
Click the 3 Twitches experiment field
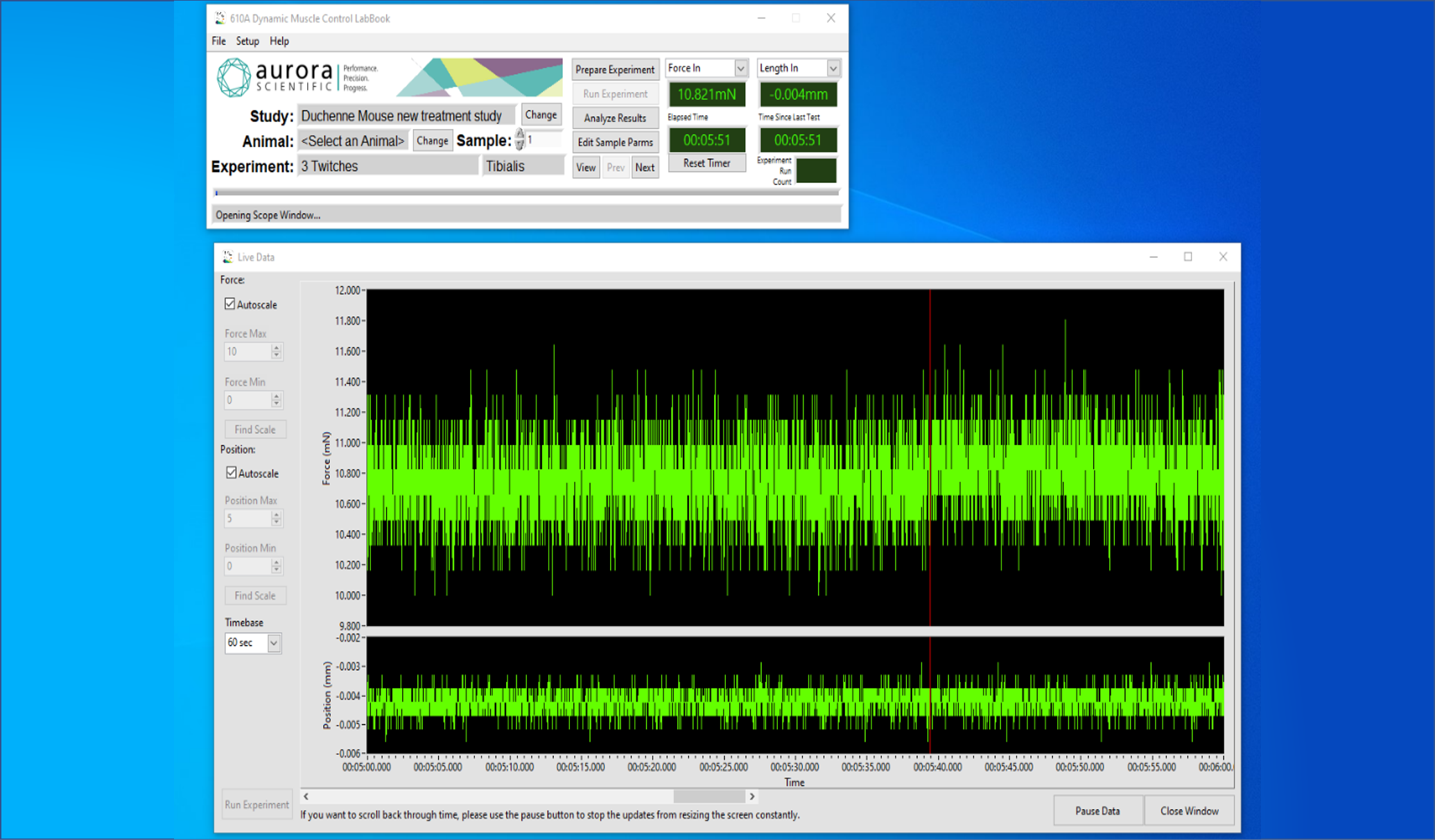(388, 166)
